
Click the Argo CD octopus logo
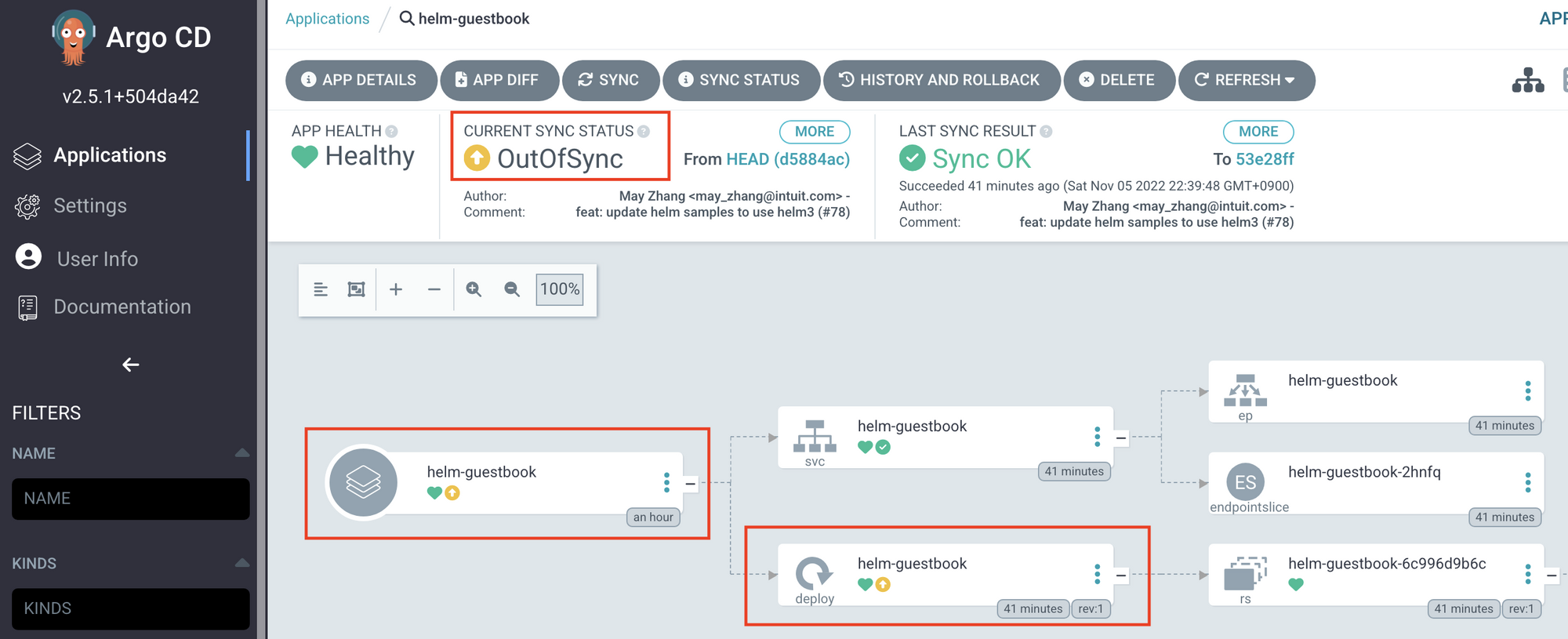[x=74, y=37]
